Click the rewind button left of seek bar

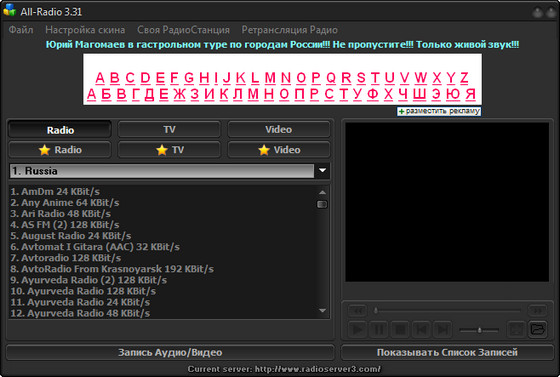(358, 311)
